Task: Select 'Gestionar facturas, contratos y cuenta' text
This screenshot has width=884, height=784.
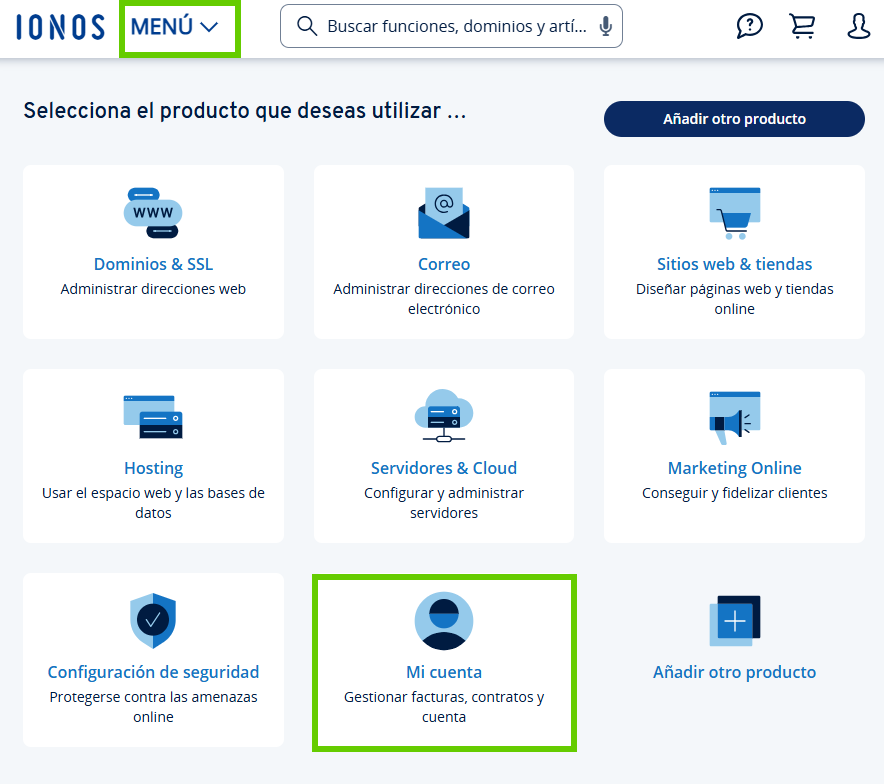Action: tap(444, 707)
